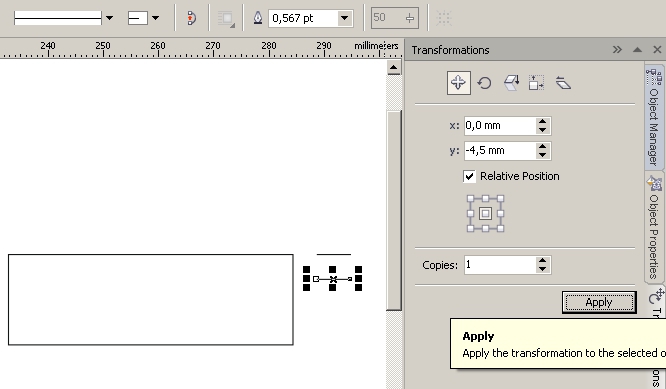Toggle the Relative Position checkbox
The width and height of the screenshot is (666, 389).
coord(469,176)
